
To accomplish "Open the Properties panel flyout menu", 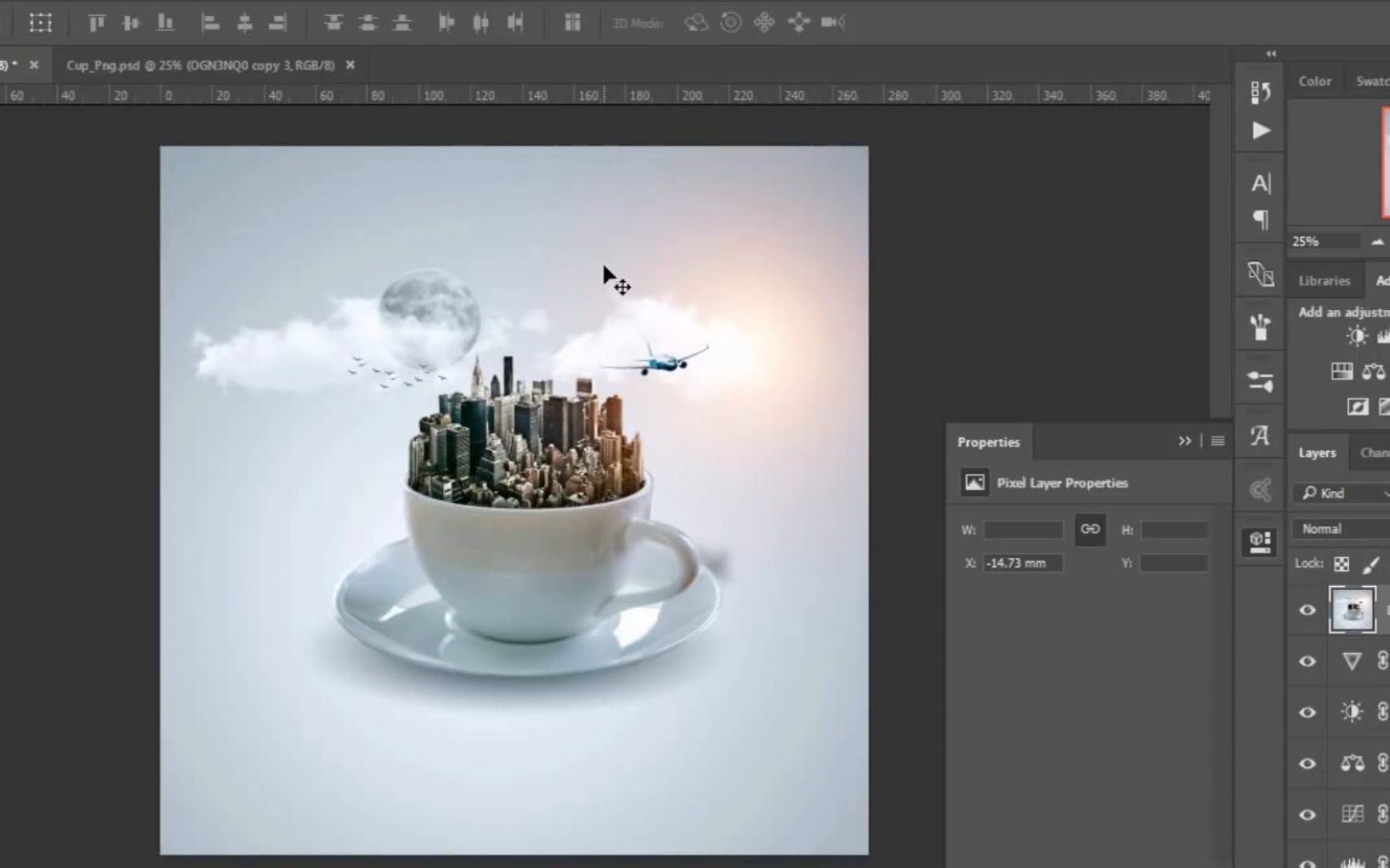I will (1217, 441).
